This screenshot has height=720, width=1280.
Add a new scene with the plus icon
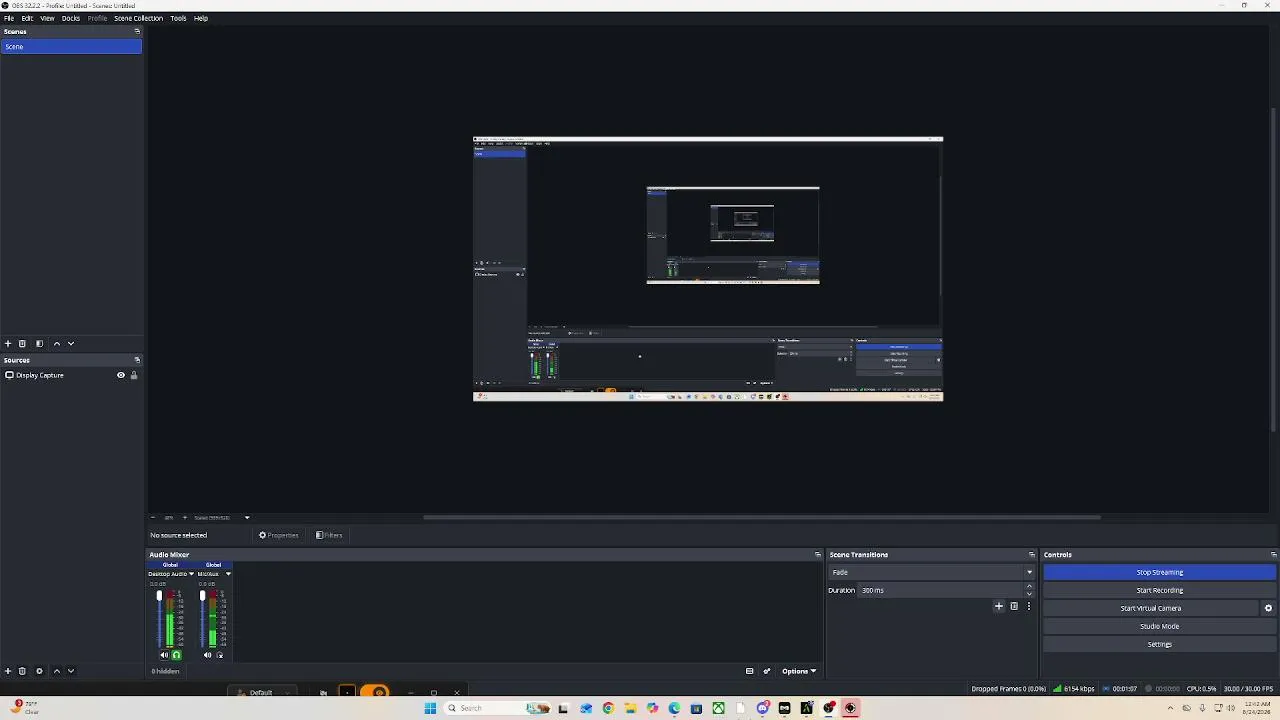8,343
